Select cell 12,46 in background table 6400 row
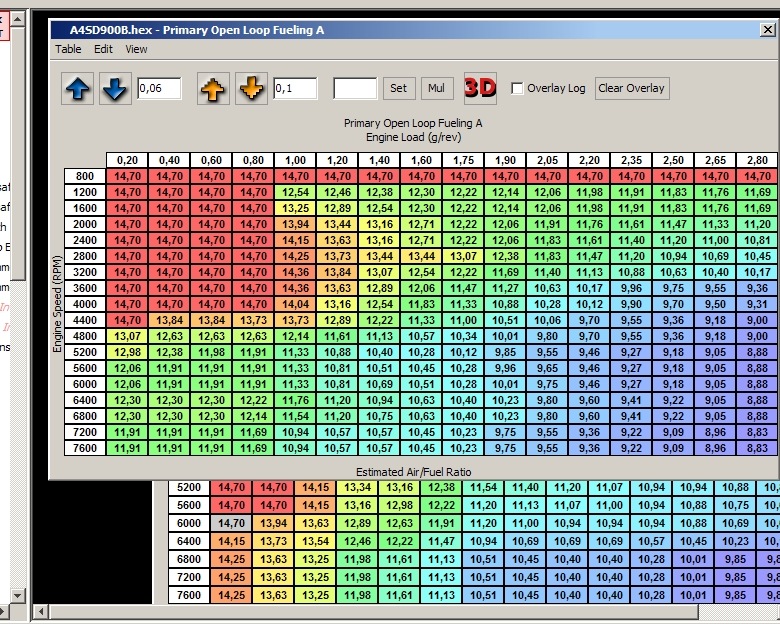The height and width of the screenshot is (624, 780). pyautogui.click(x=357, y=541)
